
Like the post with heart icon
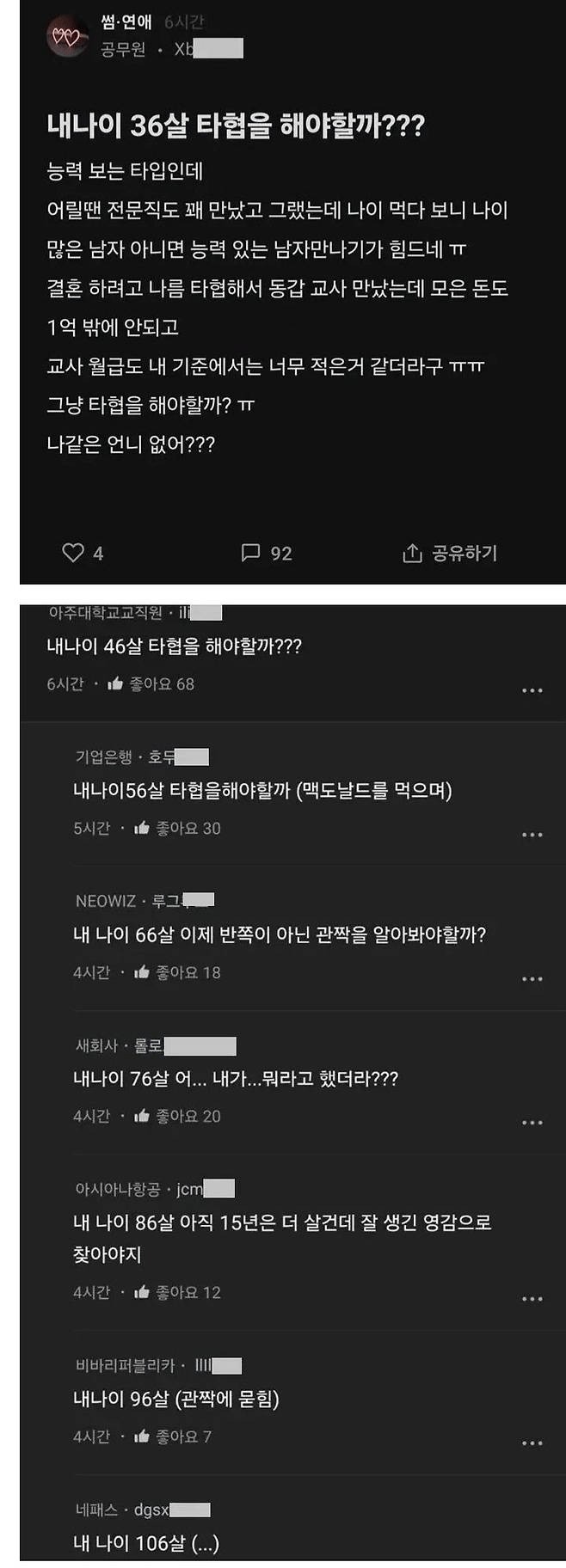(x=74, y=553)
